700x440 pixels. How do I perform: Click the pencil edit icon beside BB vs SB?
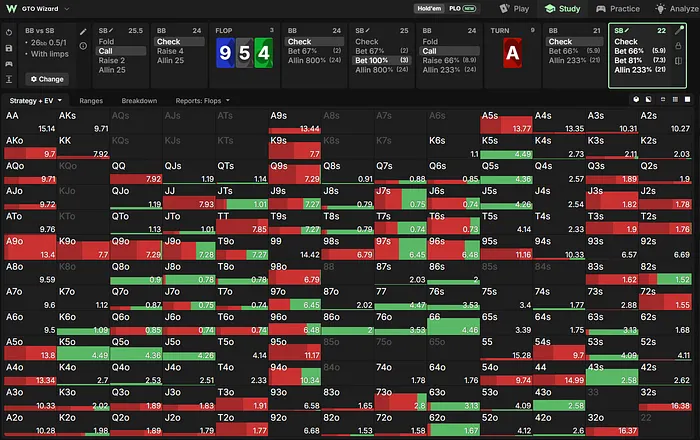pyautogui.click(x=83, y=32)
